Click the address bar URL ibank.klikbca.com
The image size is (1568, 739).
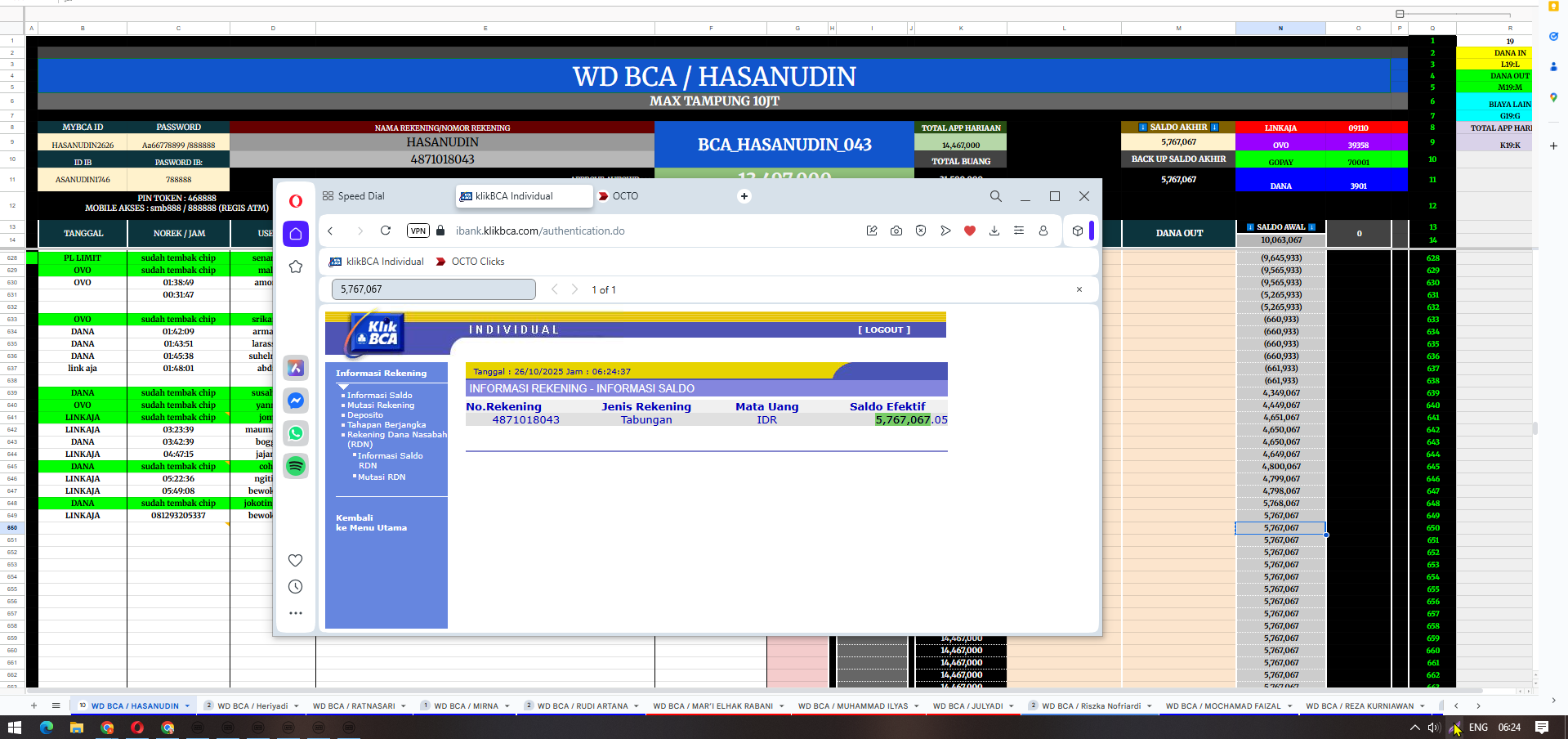[540, 231]
